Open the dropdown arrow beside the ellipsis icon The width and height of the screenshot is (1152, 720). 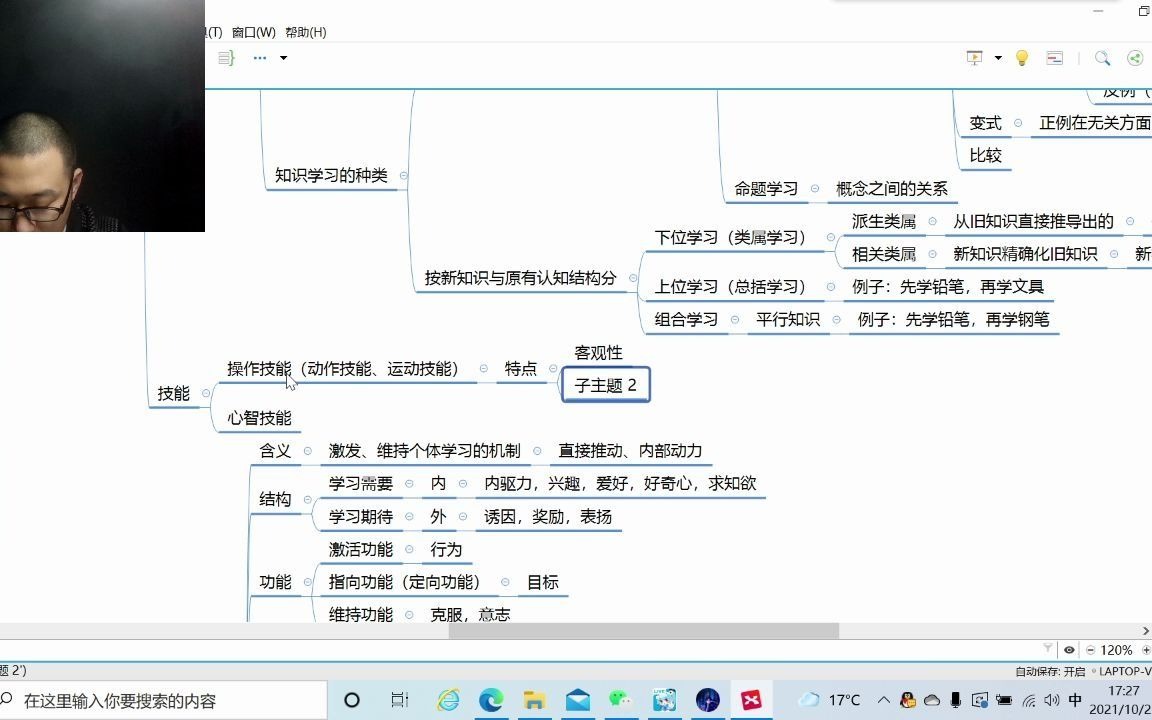point(283,57)
